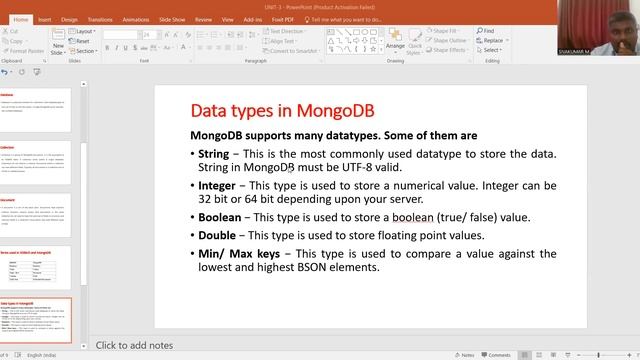
Task: Click the Zoom Out minus icon
Action: point(578,355)
